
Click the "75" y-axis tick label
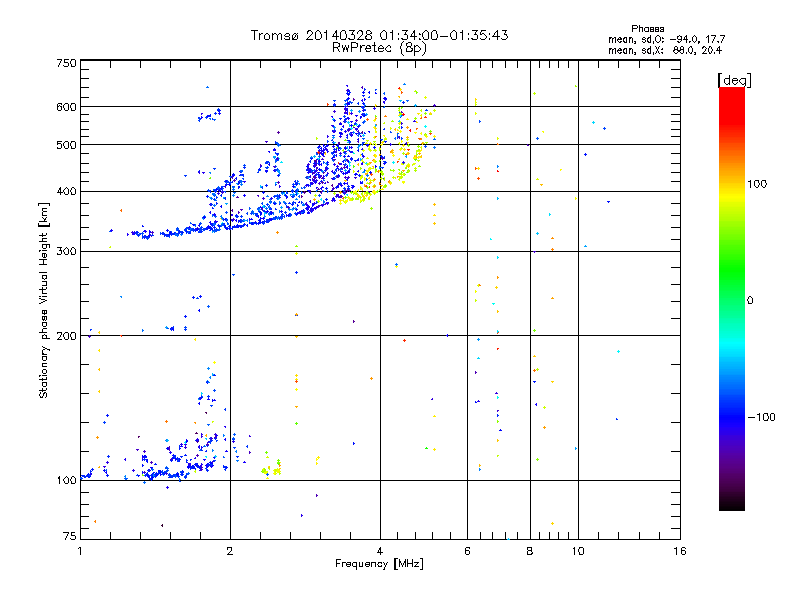[70, 536]
